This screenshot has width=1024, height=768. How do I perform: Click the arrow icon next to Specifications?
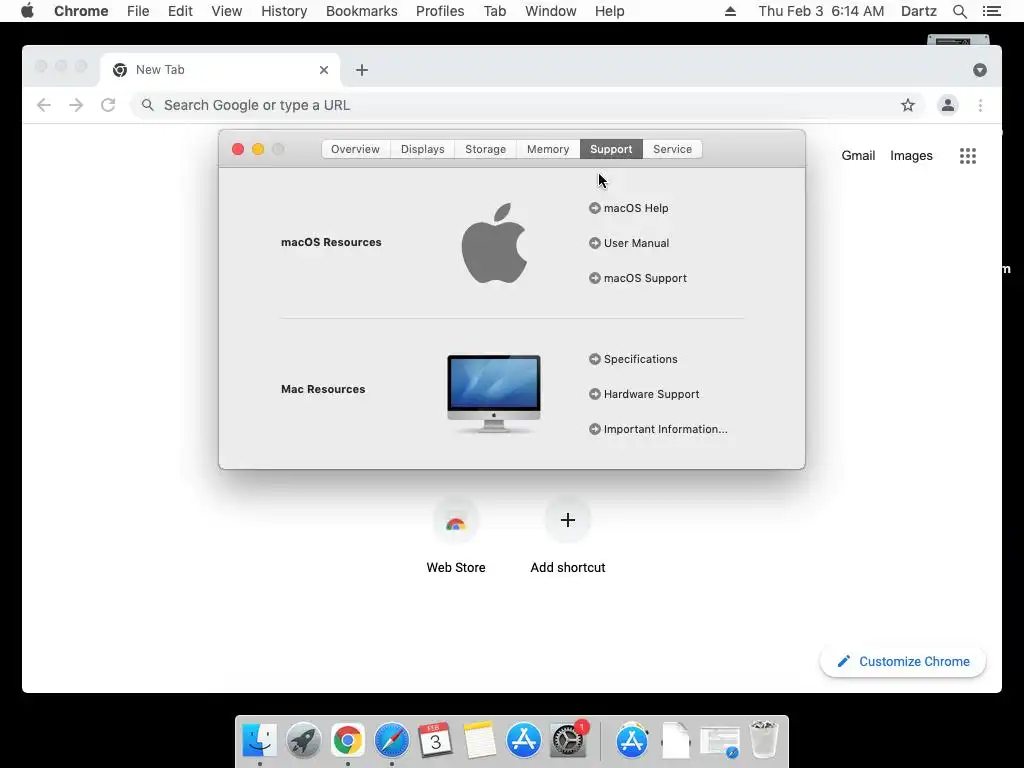(x=594, y=359)
